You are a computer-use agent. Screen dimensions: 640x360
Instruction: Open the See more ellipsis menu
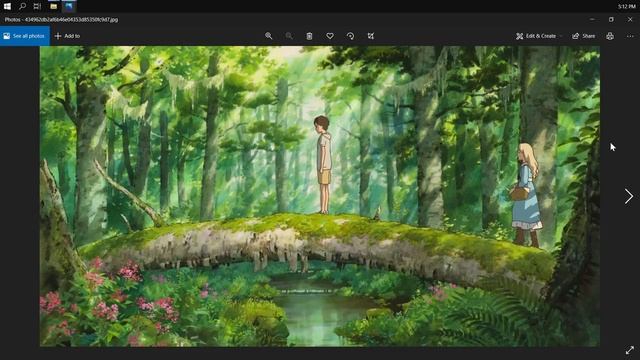630,36
